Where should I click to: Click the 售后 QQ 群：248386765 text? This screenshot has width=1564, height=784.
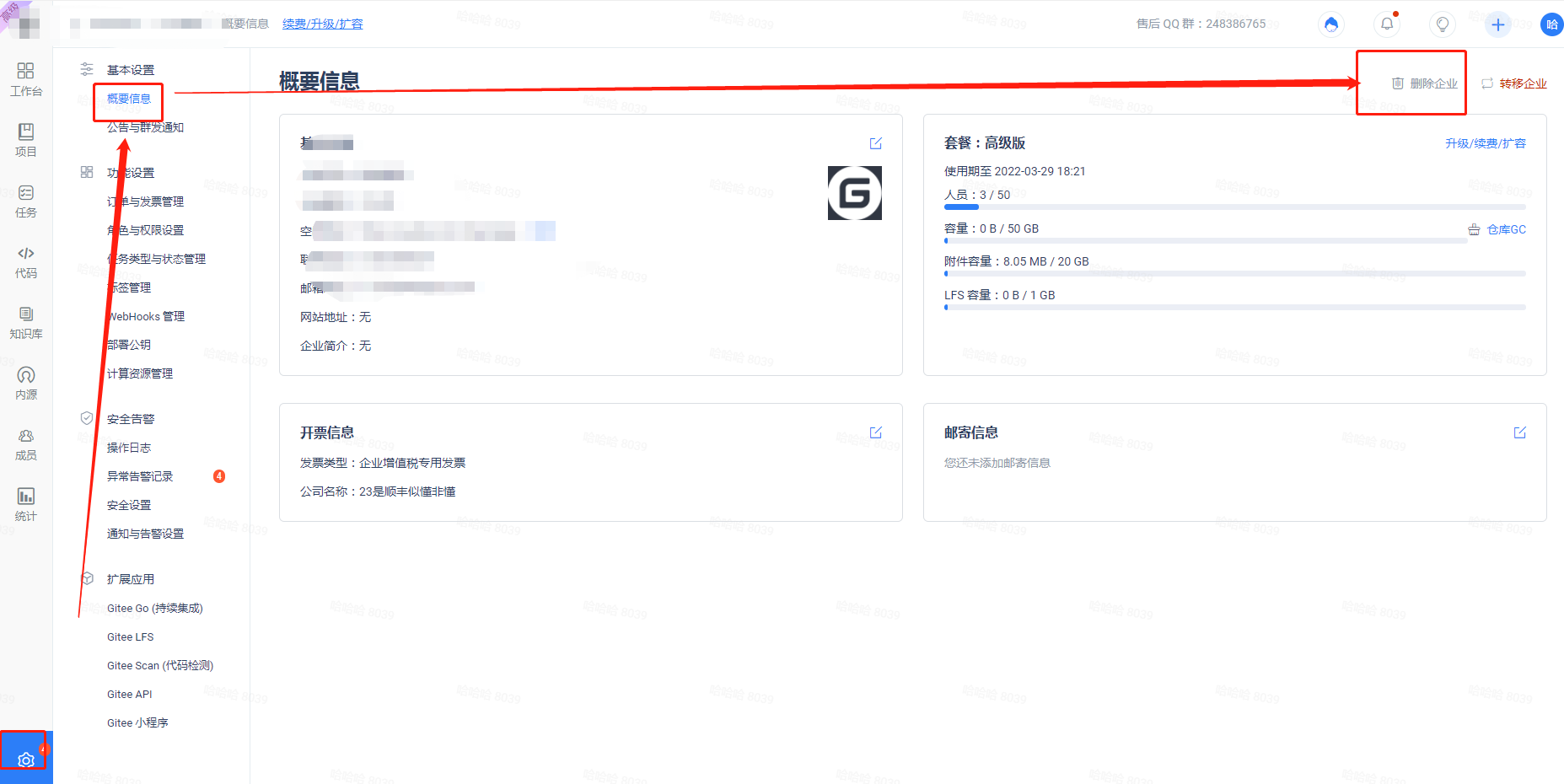pyautogui.click(x=1201, y=24)
